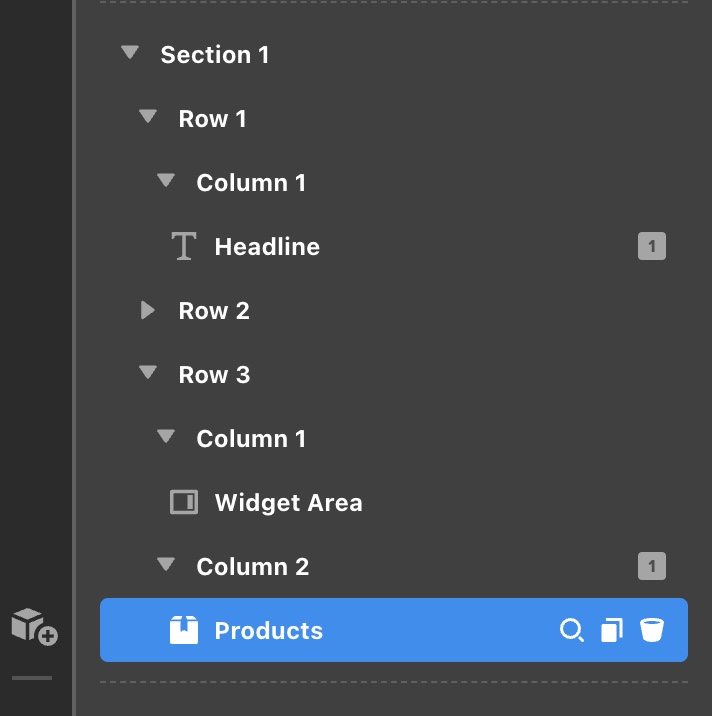Click the badge next to Column 2

coord(652,567)
